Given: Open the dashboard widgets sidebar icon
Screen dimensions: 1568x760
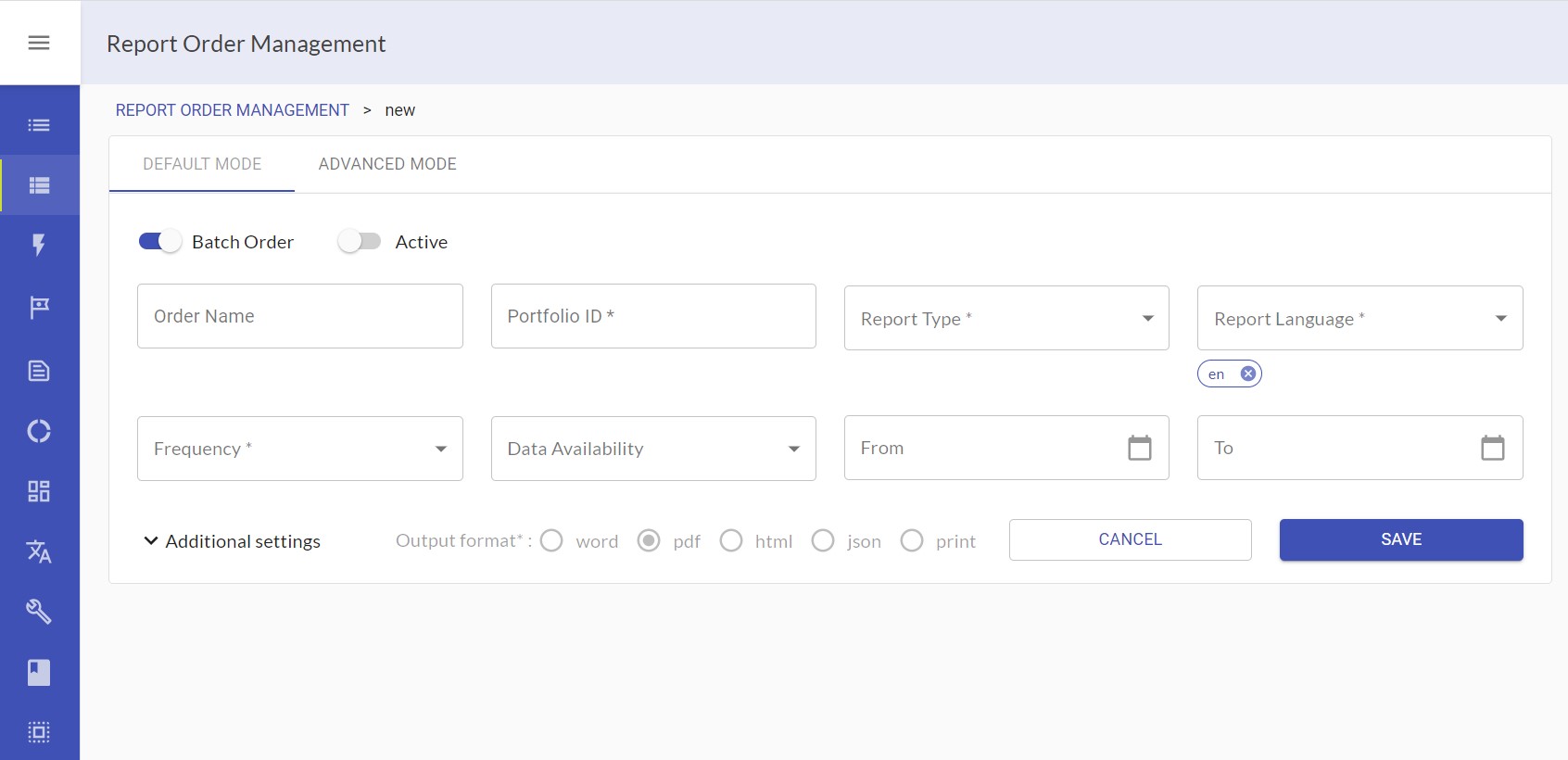Looking at the screenshot, I should 39,491.
